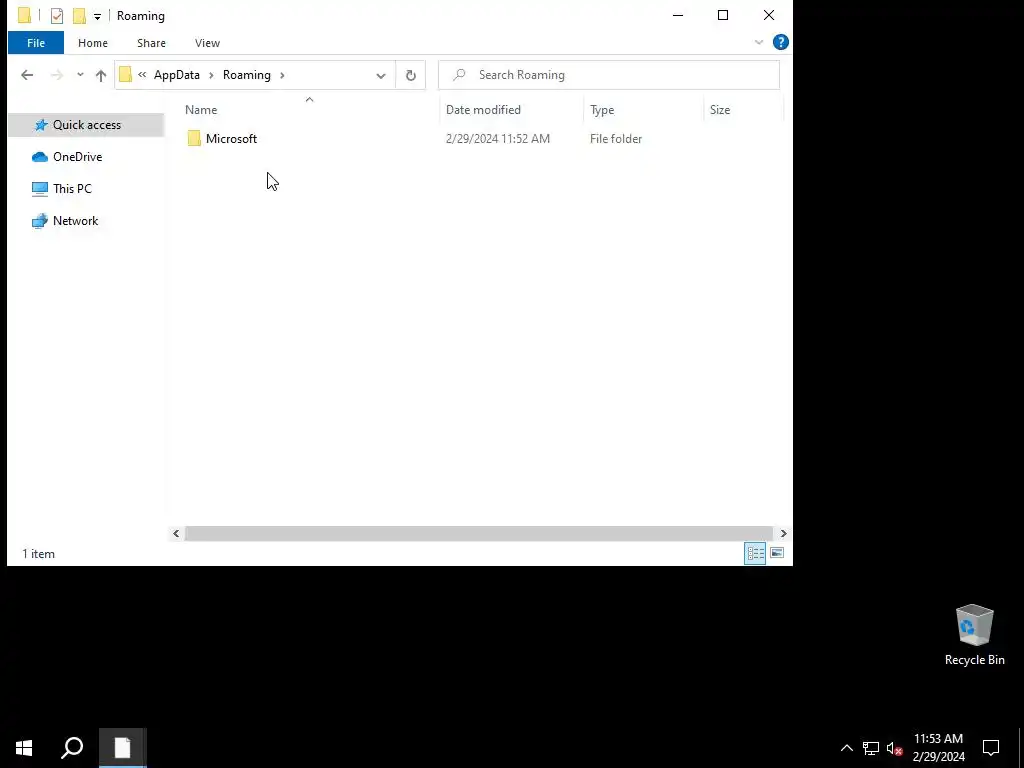Click Roaming in the address path
The width and height of the screenshot is (1024, 768).
[x=246, y=75]
